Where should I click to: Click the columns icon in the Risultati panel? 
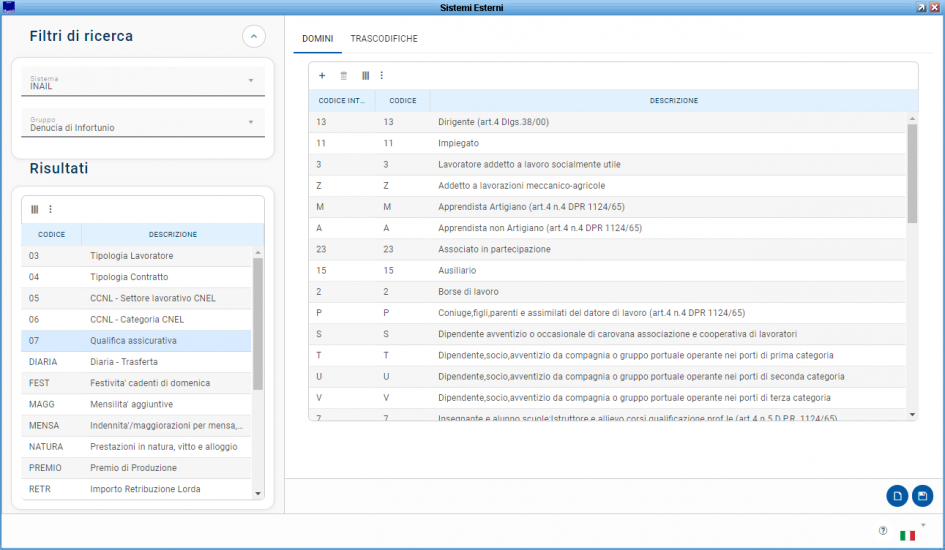[x=35, y=209]
